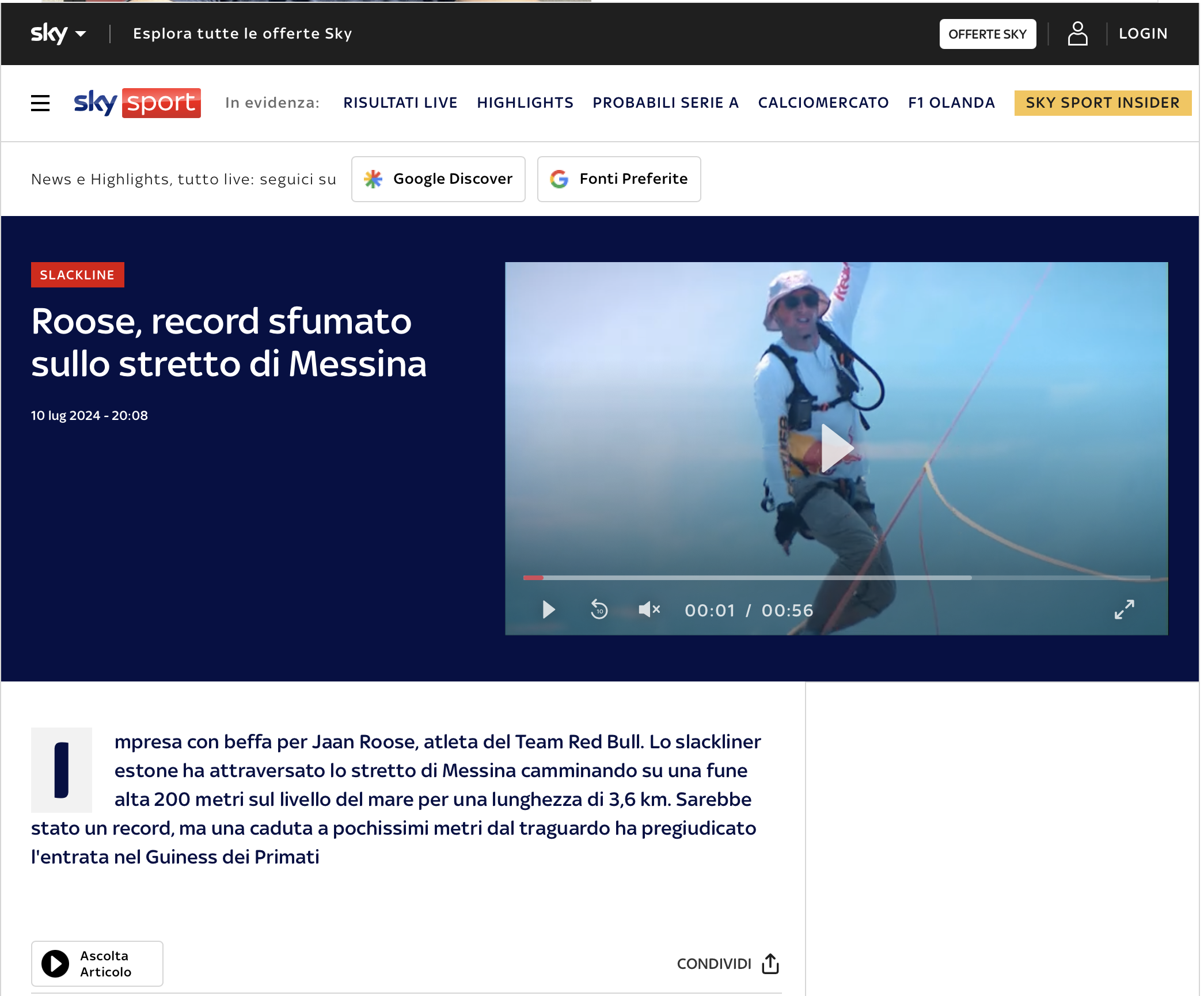1204x996 pixels.
Task: Click the large center play overlay
Action: (x=837, y=448)
